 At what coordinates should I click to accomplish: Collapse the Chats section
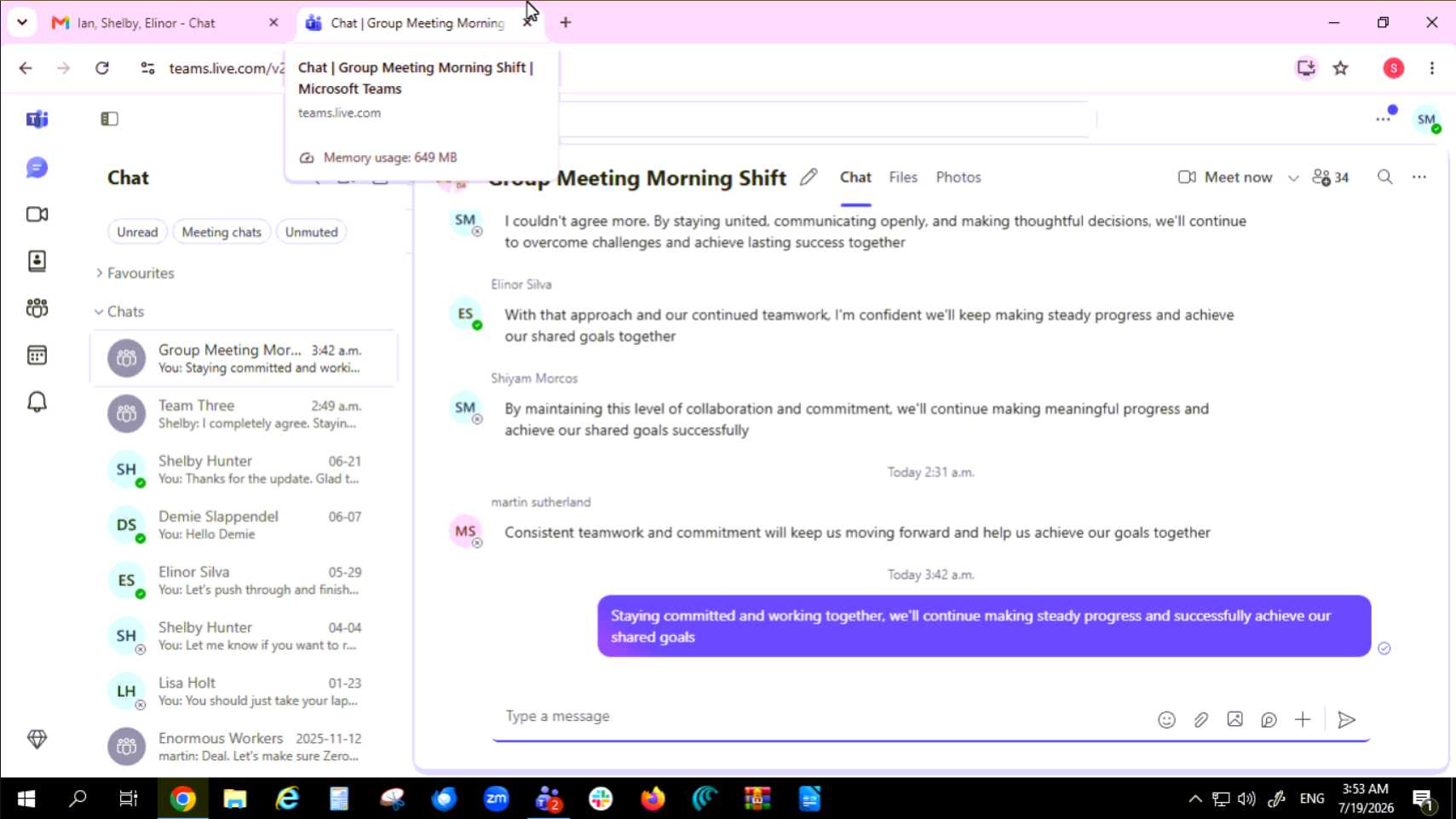119,312
